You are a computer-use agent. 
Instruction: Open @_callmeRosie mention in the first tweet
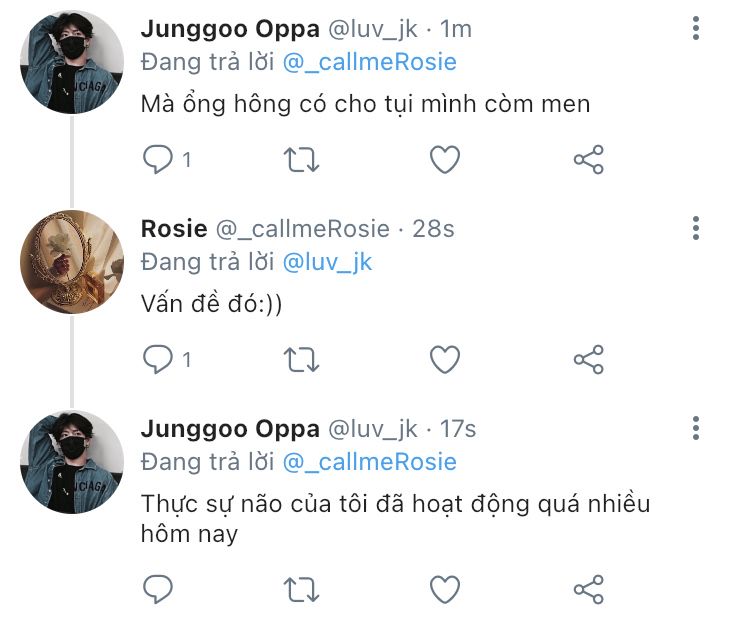[369, 63]
